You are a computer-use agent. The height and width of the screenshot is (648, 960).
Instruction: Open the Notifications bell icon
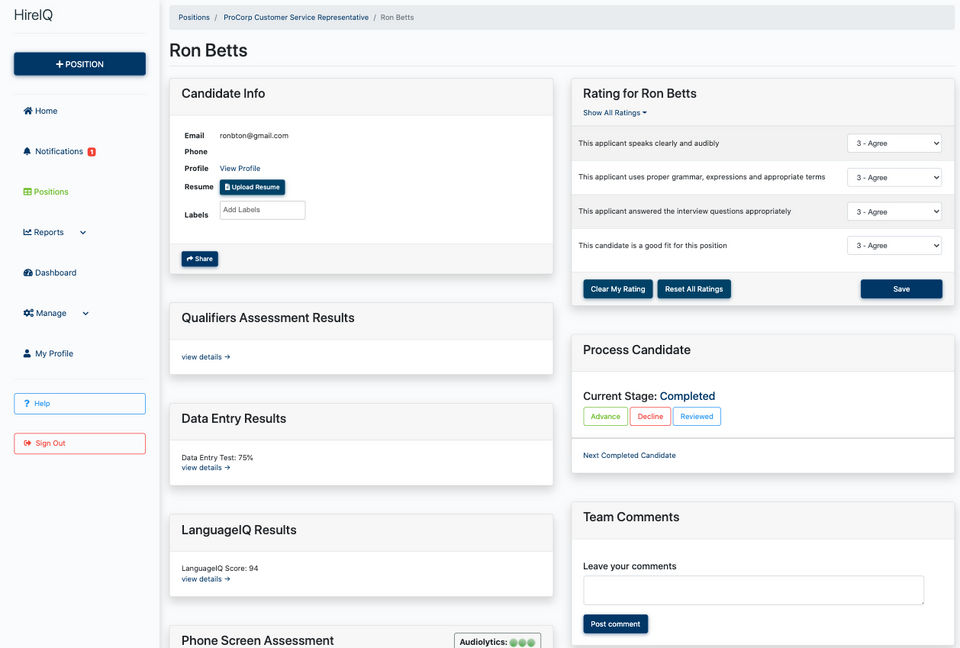tap(27, 152)
